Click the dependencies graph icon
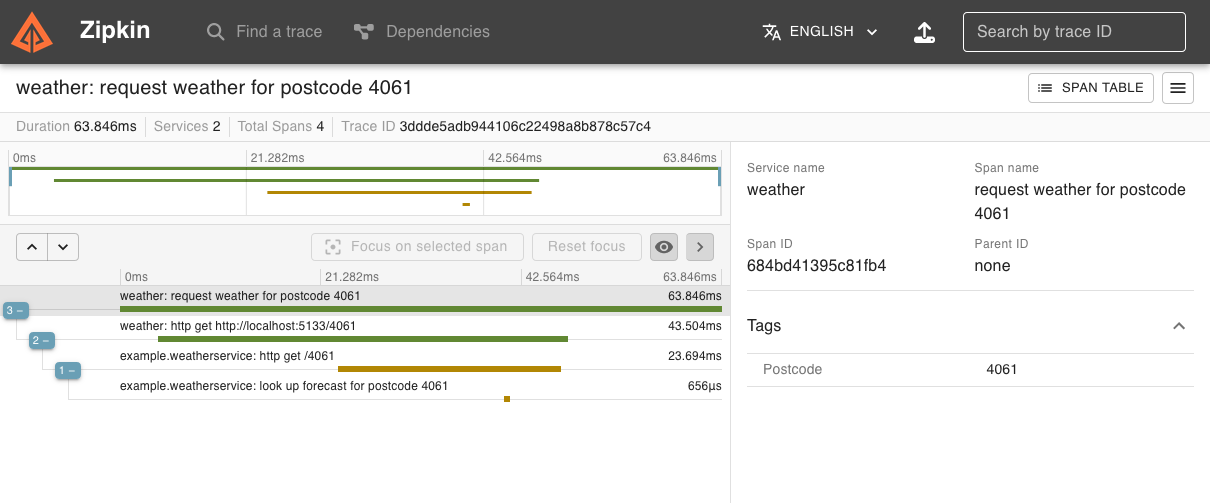The width and height of the screenshot is (1210, 503). pos(364,32)
